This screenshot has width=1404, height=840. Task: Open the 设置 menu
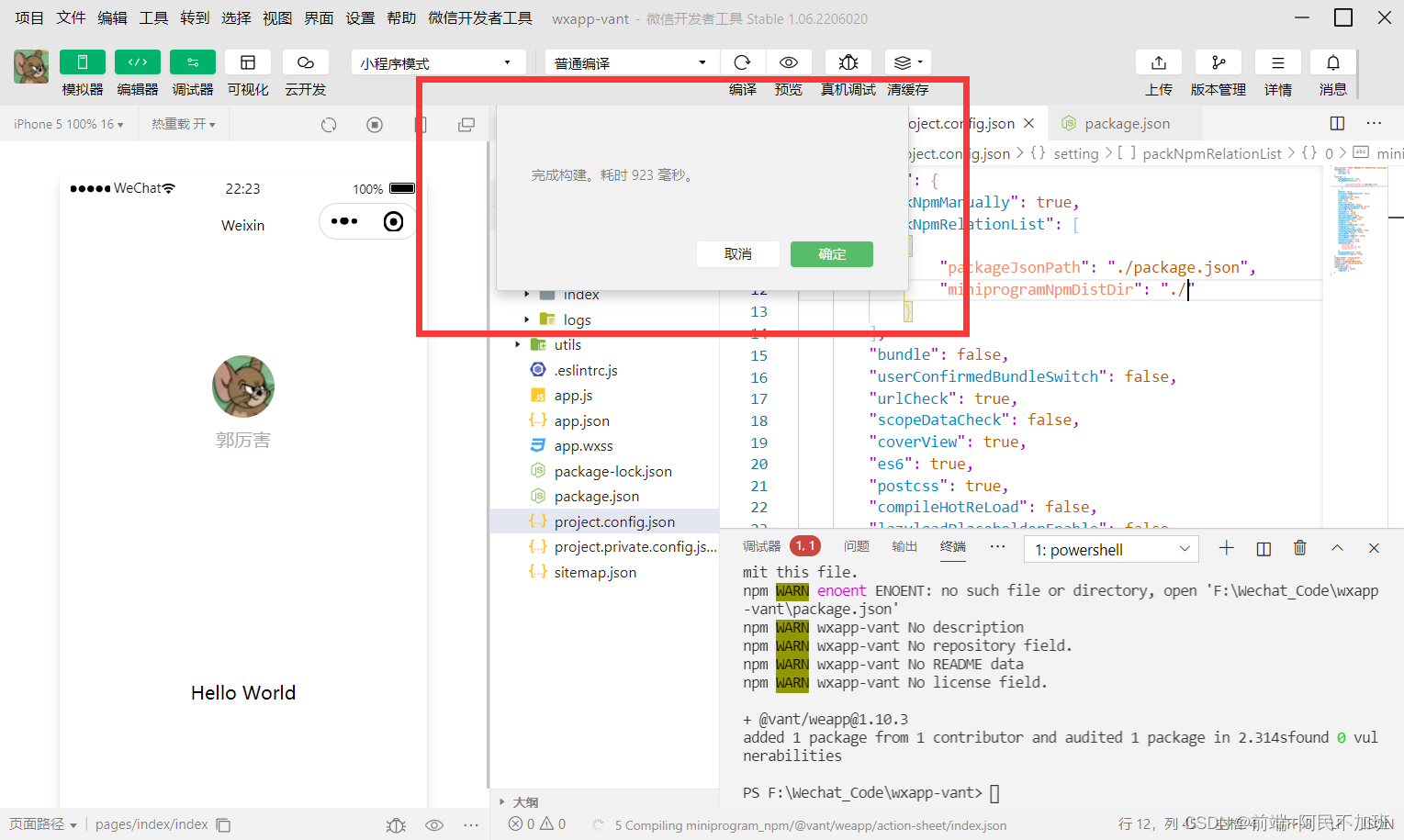pos(360,18)
